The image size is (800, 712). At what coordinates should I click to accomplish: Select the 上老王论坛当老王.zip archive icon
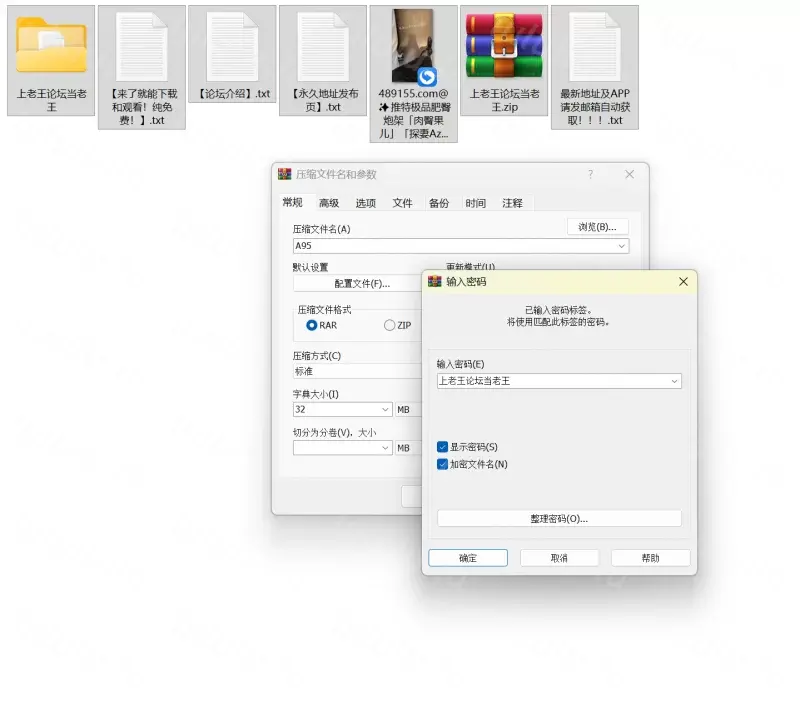click(504, 45)
